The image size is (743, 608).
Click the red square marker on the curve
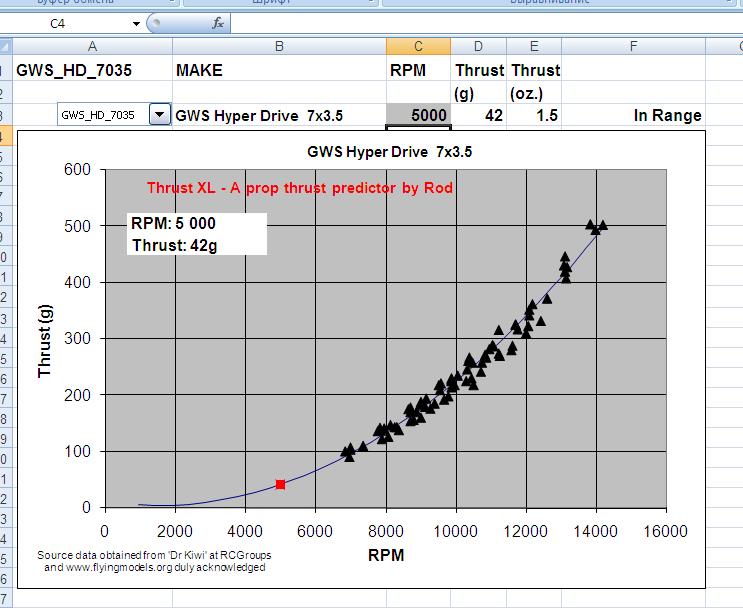tap(281, 484)
